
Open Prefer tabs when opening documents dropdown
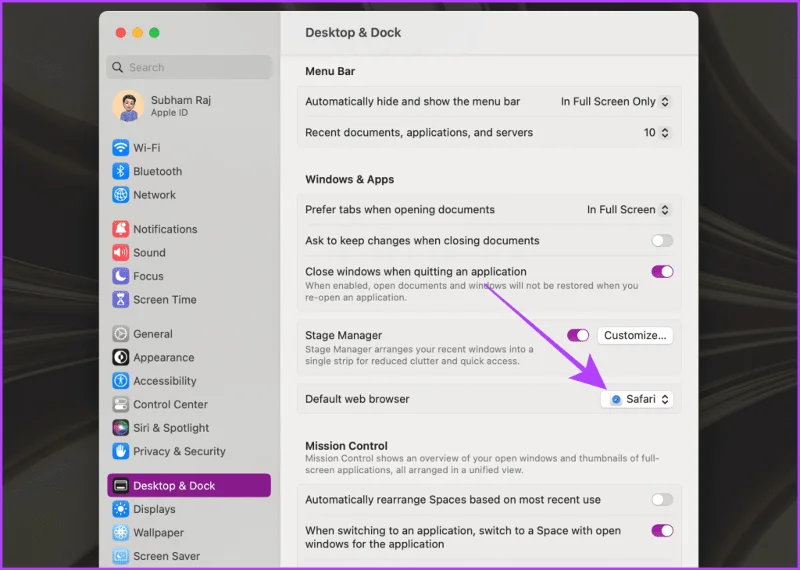click(629, 210)
